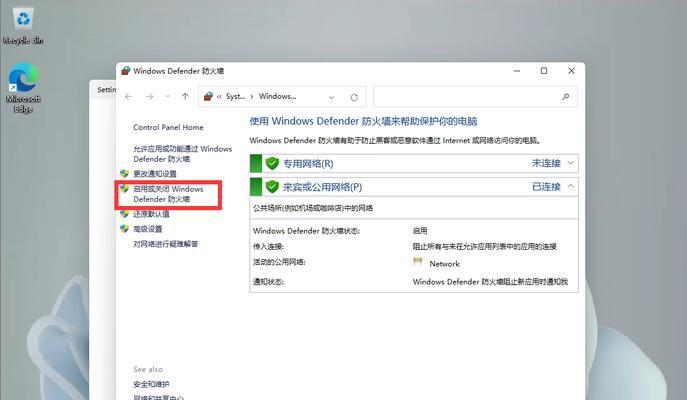This screenshot has width=687, height=400.
Task: Click 'Windows...' breadcrumb segment
Action: coord(277,96)
